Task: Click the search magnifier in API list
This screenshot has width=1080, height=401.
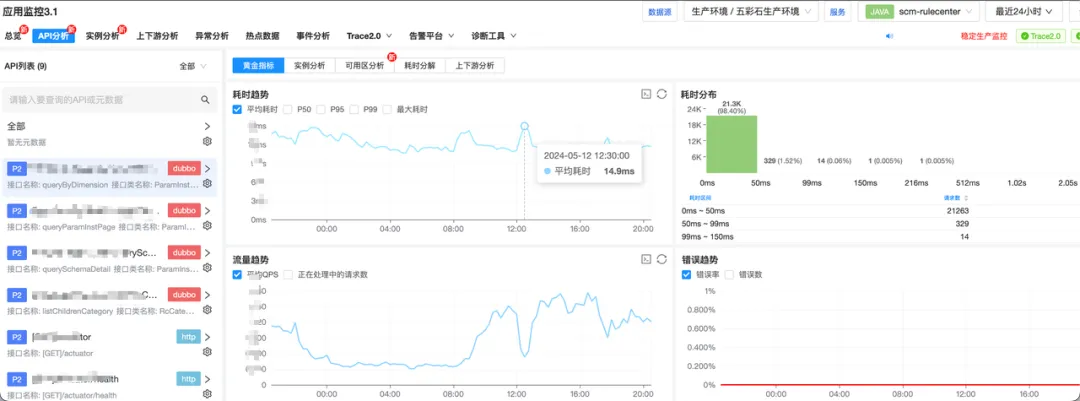Action: (x=205, y=100)
